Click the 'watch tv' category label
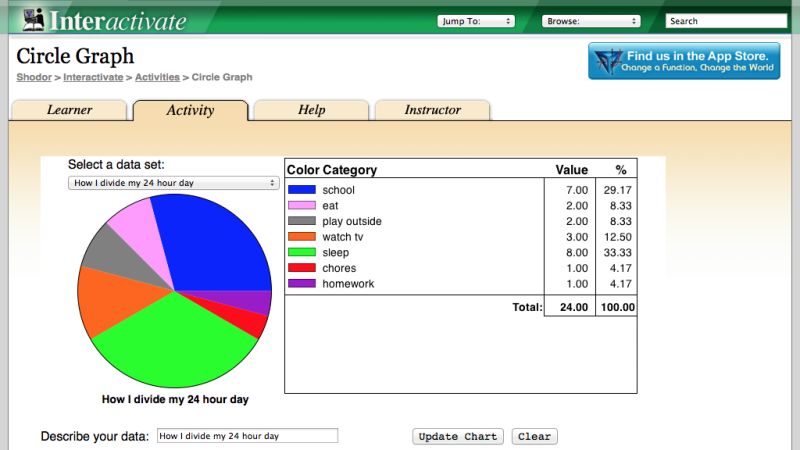 [342, 237]
